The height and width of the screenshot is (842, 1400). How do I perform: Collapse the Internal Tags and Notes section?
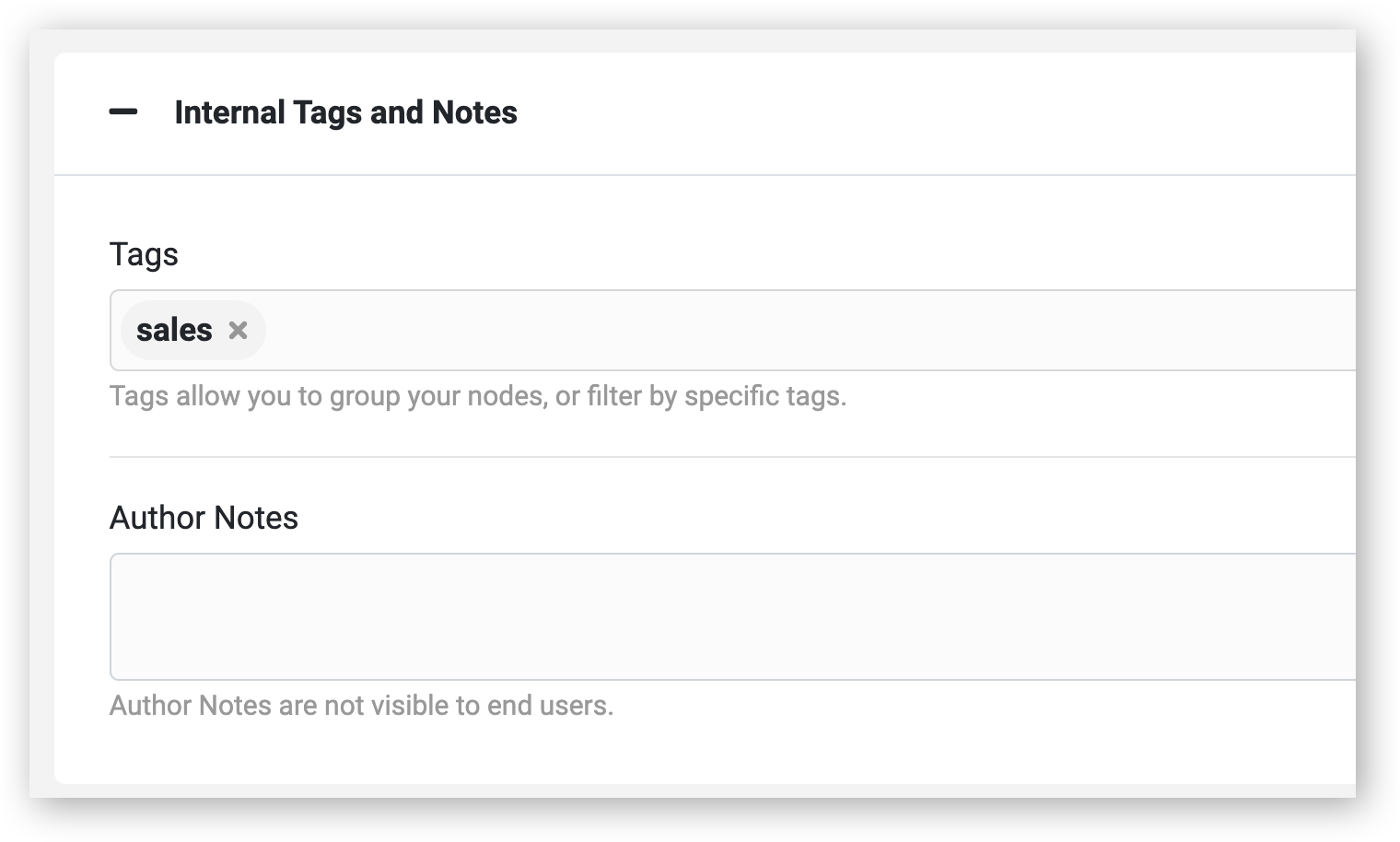(123, 112)
